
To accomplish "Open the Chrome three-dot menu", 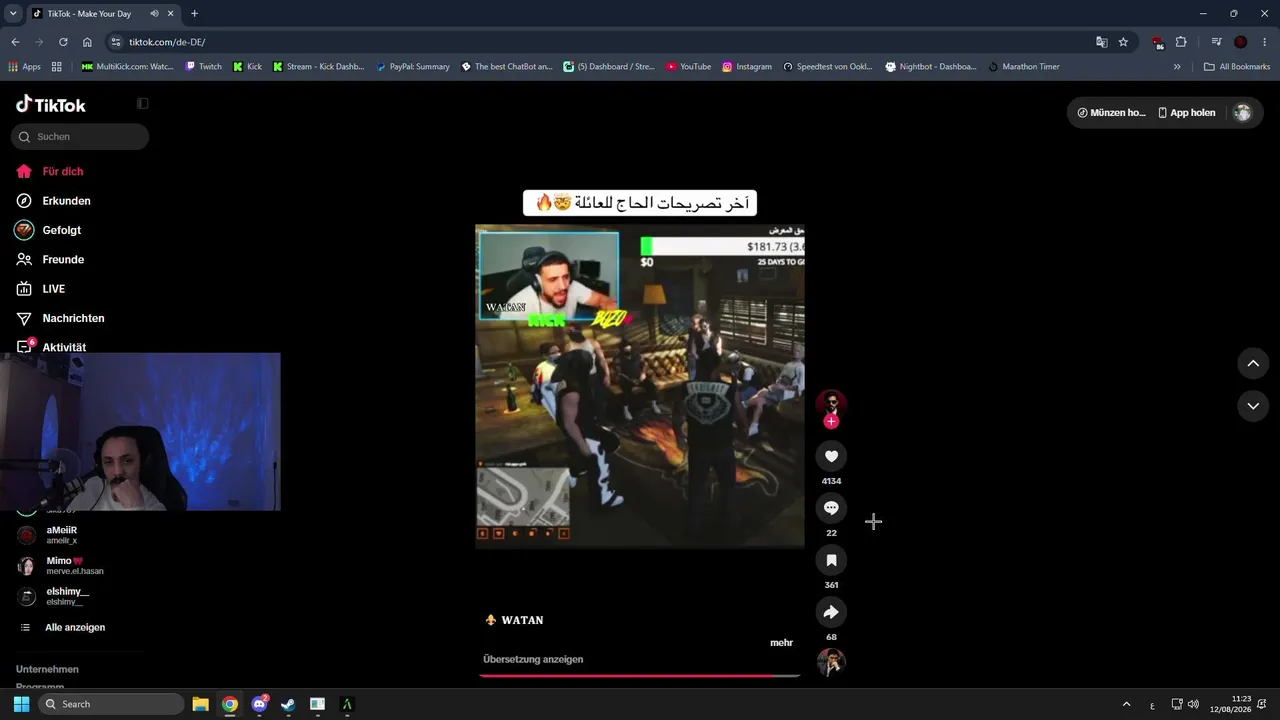I will (1265, 42).
